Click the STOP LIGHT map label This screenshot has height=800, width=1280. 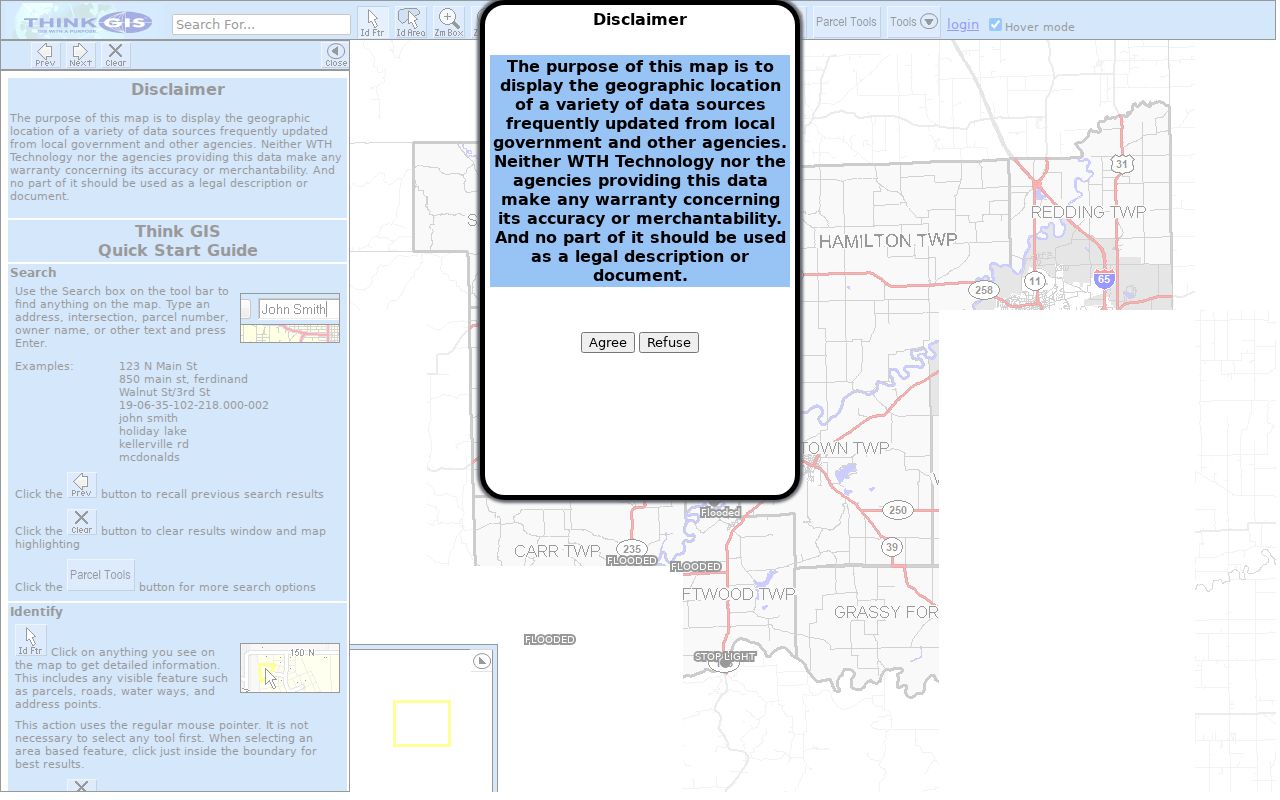(725, 657)
